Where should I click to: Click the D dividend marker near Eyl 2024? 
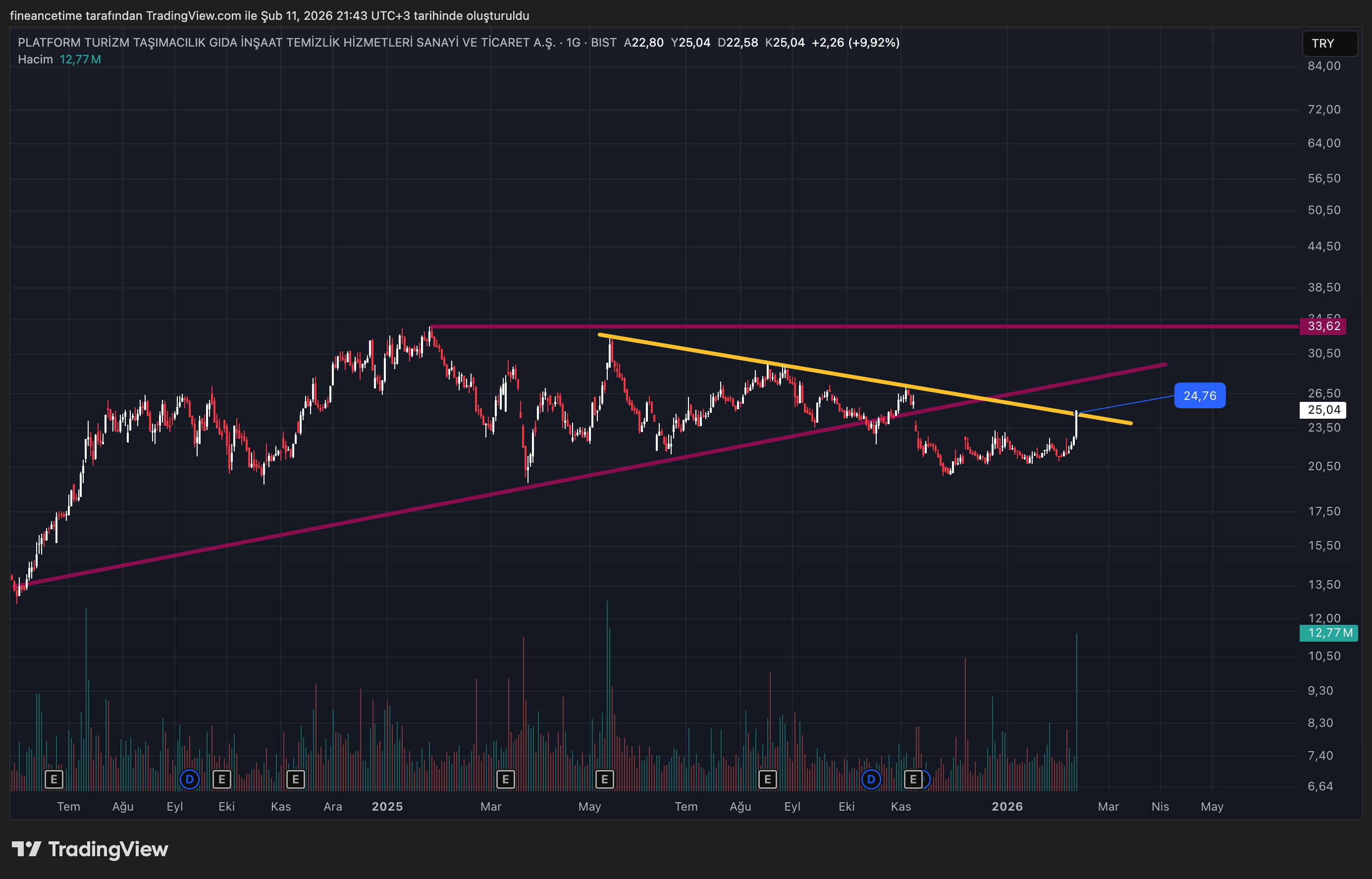click(189, 779)
